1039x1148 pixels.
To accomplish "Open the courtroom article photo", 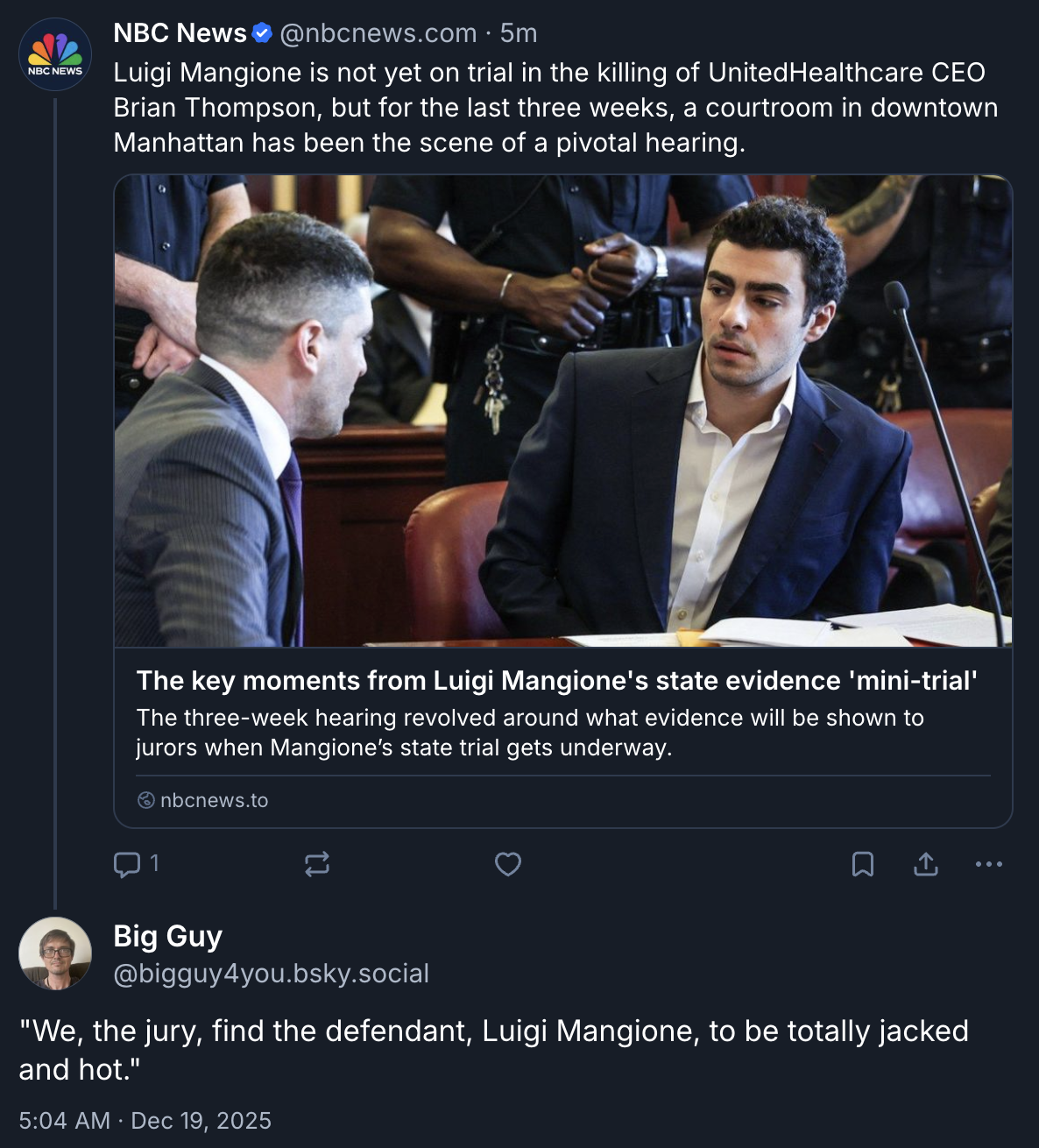I will pos(563,410).
